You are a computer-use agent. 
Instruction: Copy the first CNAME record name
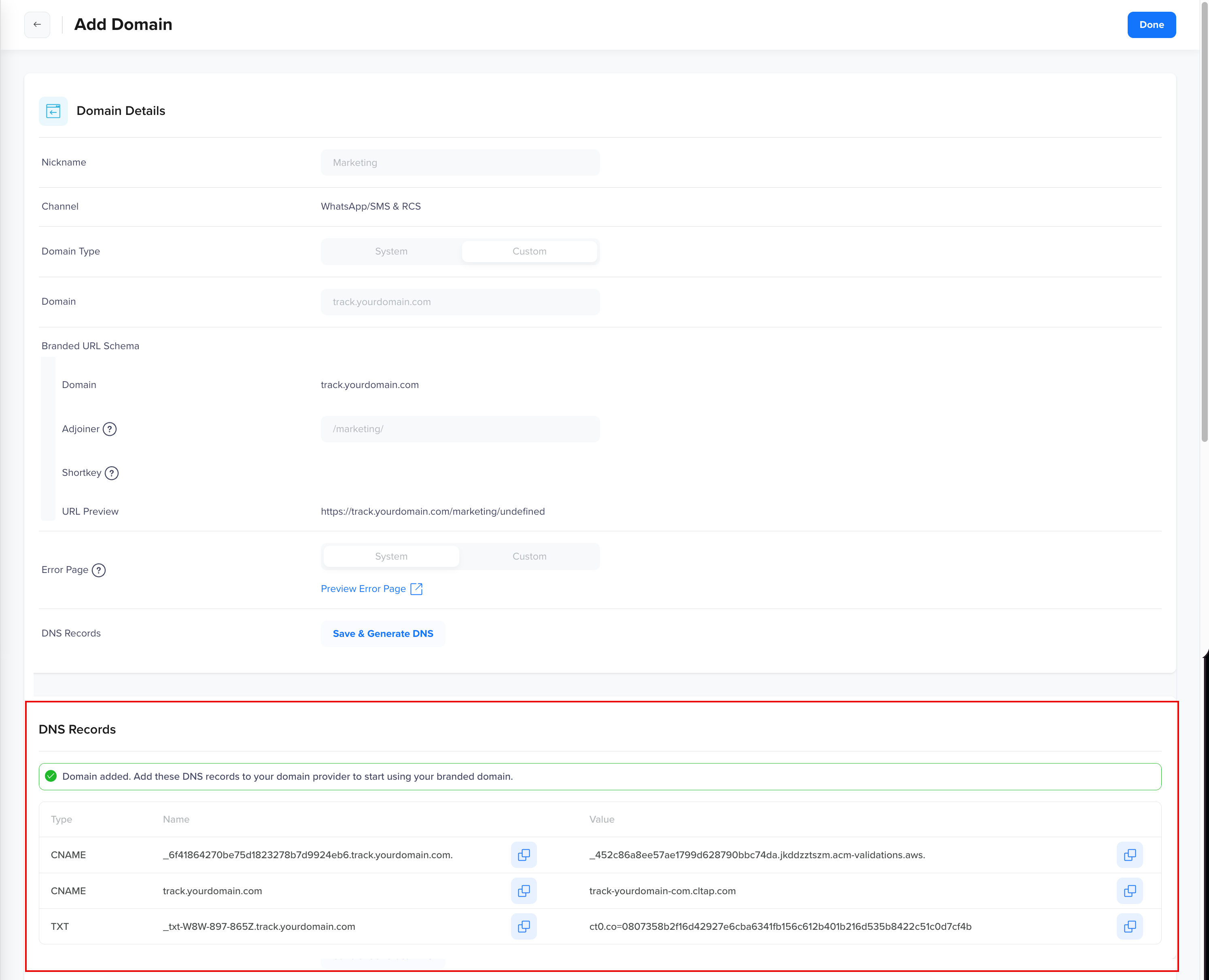click(523, 855)
